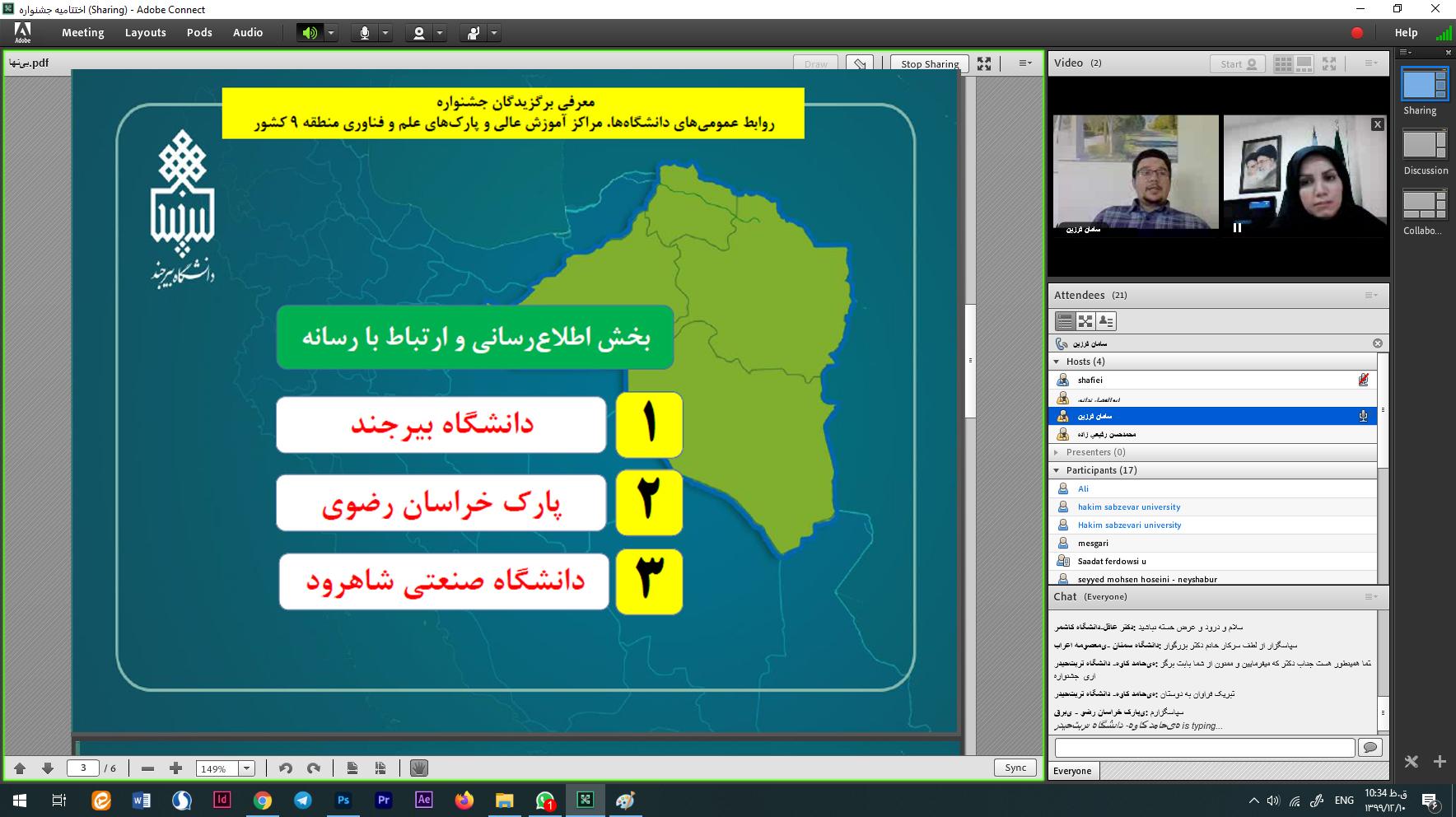Toggle the webcam icon in toolbar
Screen dimensions: 1456x817
click(x=419, y=33)
